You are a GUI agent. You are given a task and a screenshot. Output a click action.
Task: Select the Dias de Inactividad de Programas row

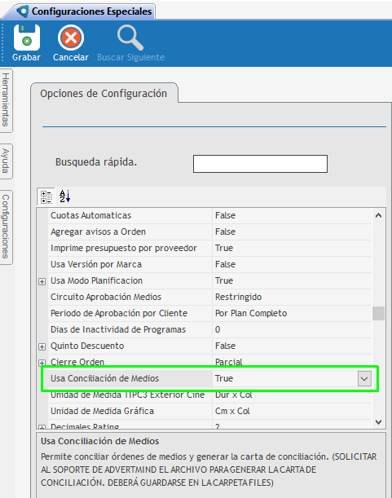[x=210, y=329]
